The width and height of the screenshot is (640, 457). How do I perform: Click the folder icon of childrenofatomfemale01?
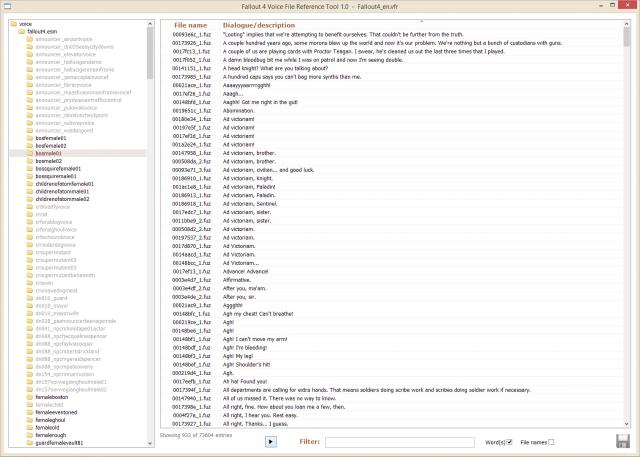(29, 184)
